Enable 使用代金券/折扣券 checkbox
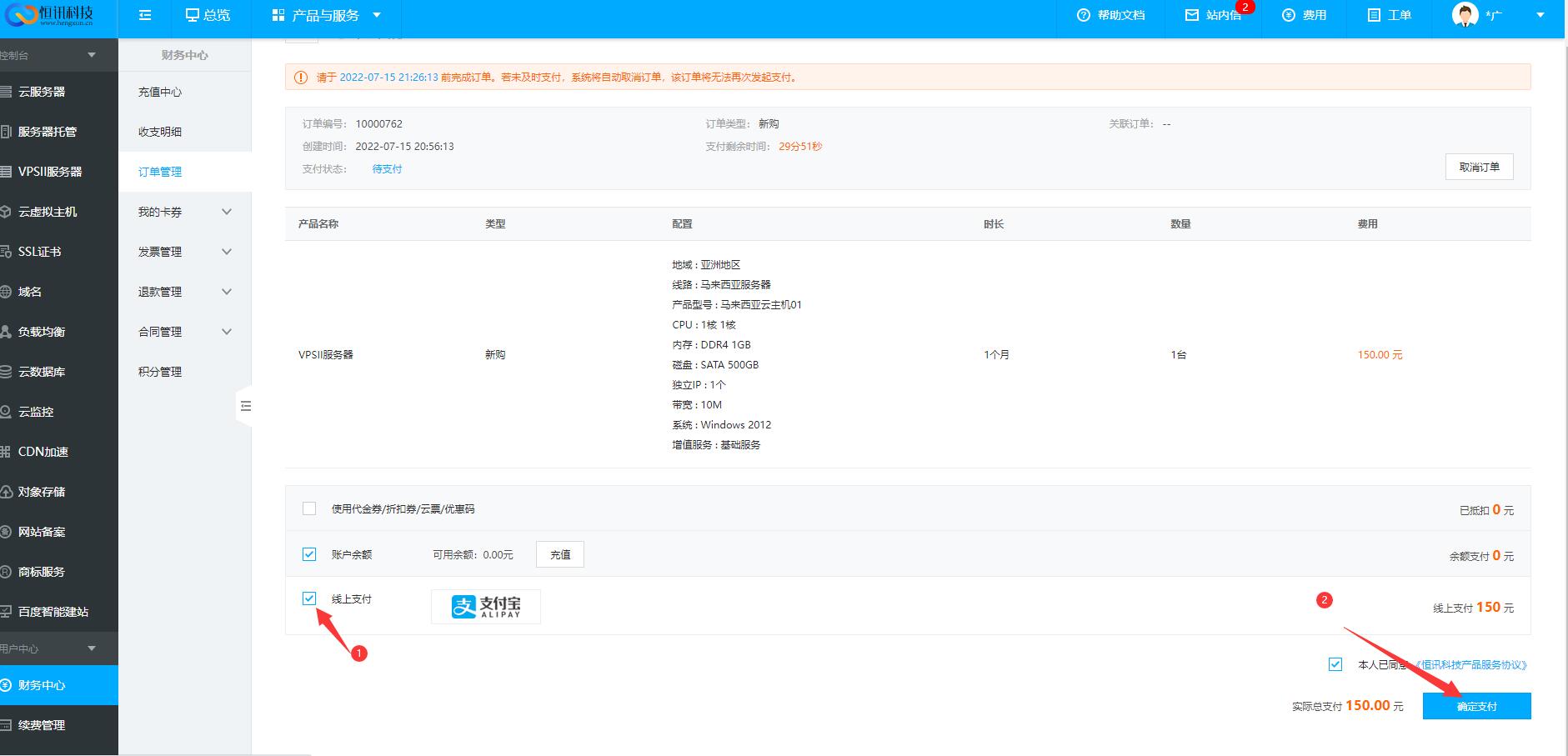Screen dimensions: 1568x756 tap(309, 508)
